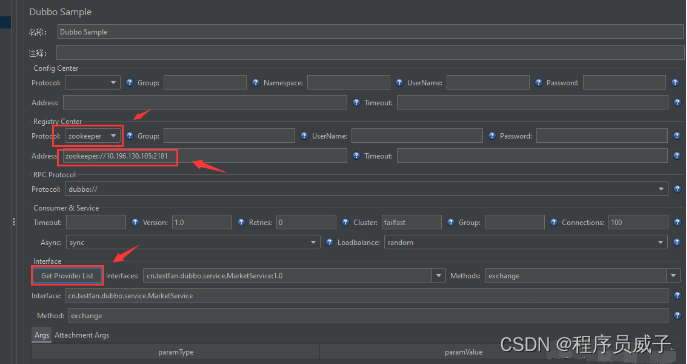Click the paramValue column header
The width and height of the screenshot is (687, 364).
coord(464,352)
